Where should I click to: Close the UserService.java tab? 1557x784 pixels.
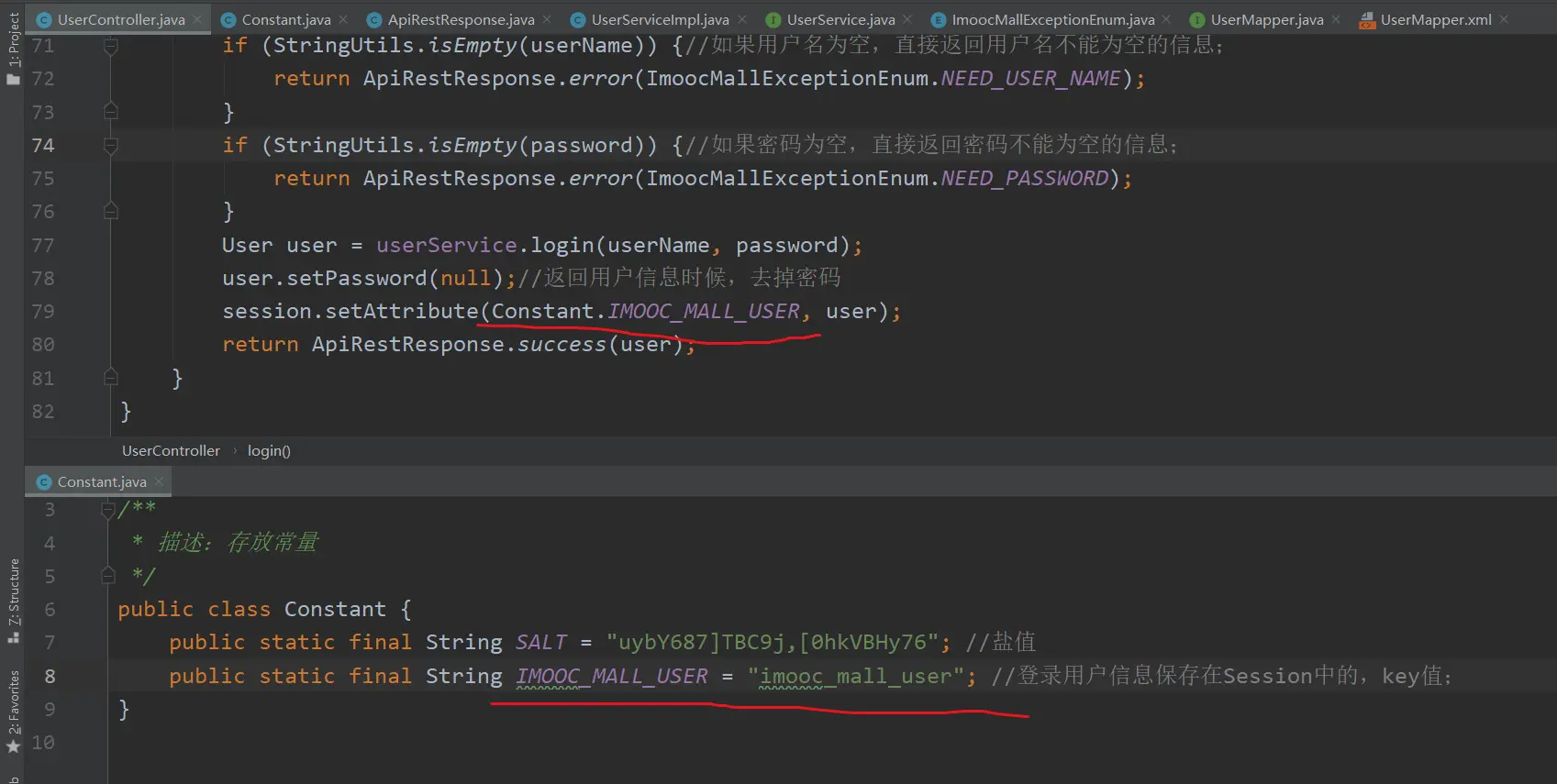click(907, 19)
